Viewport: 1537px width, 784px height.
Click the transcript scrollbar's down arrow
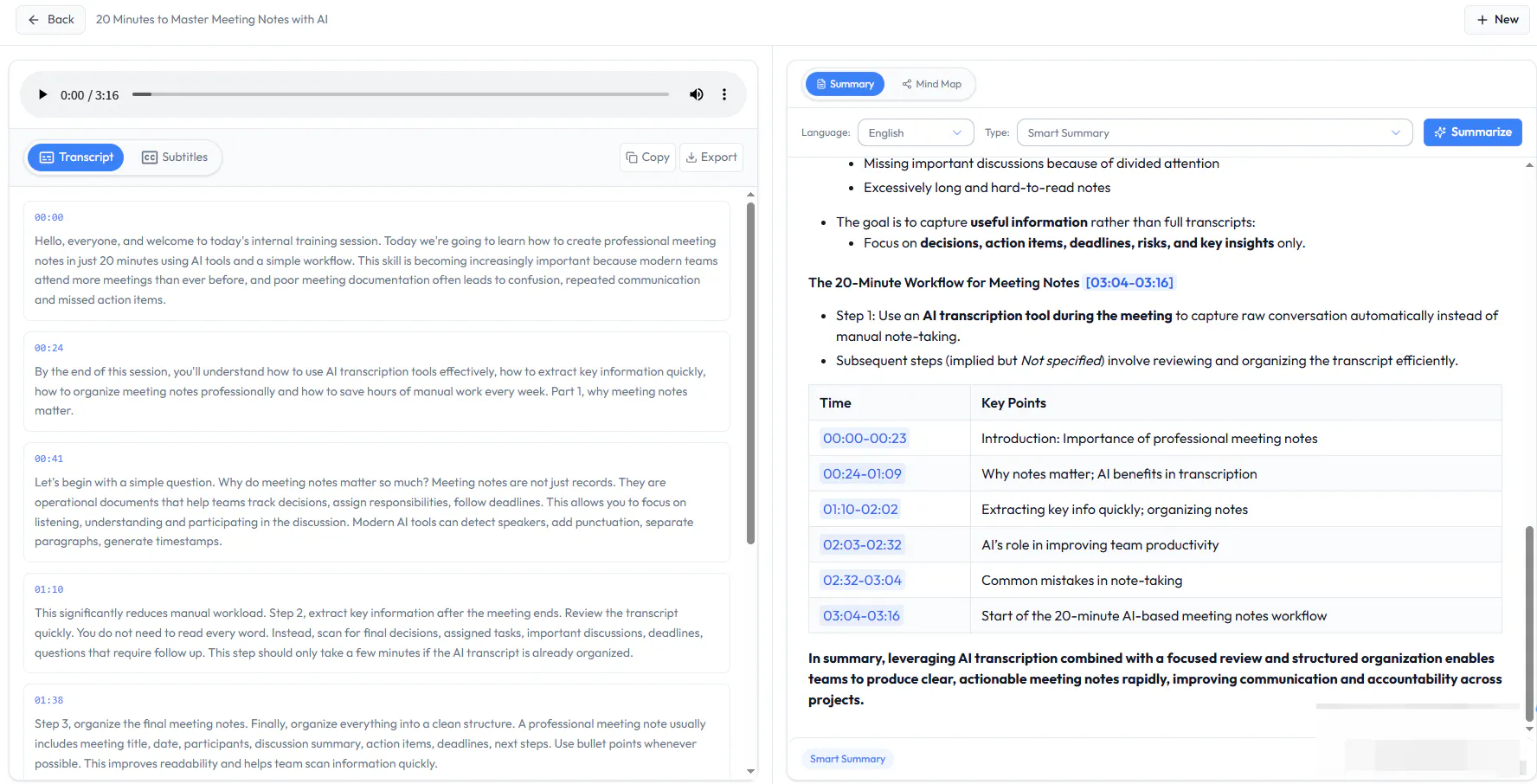[x=750, y=771]
